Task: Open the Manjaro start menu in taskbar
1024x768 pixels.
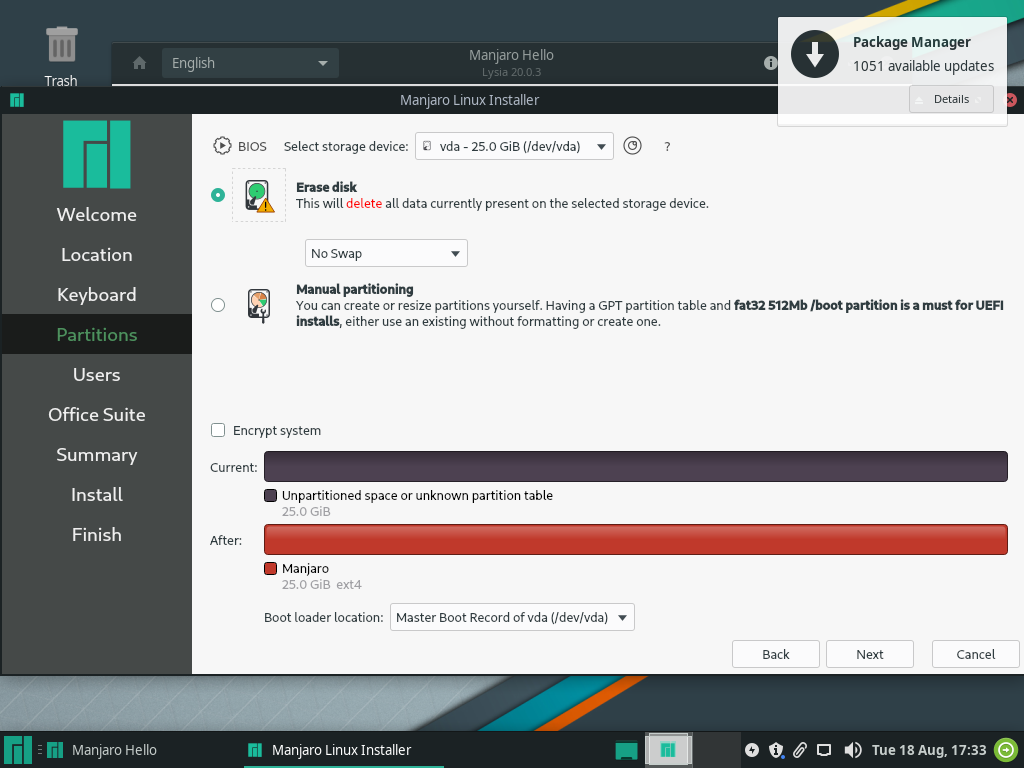Action: tap(18, 750)
